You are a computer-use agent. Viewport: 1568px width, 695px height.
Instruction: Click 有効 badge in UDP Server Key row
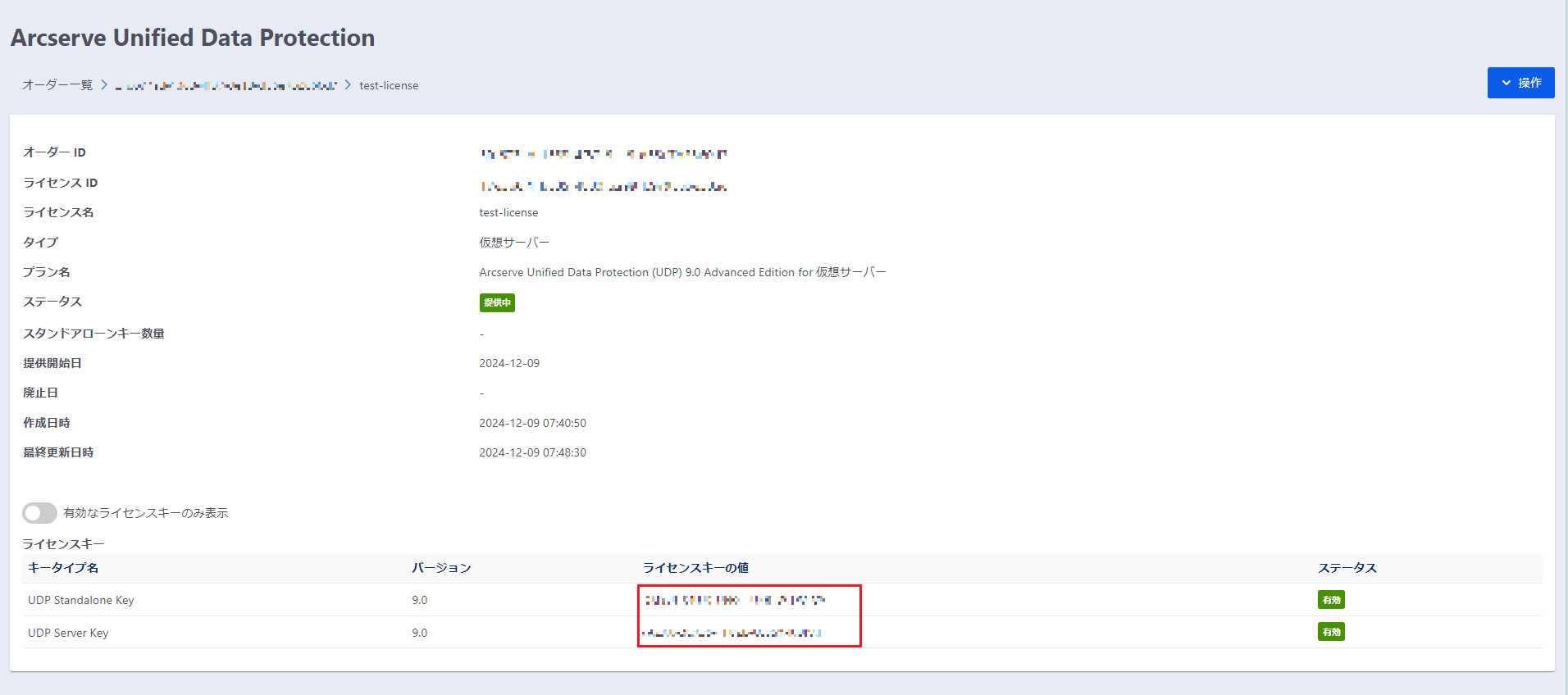tap(1331, 632)
